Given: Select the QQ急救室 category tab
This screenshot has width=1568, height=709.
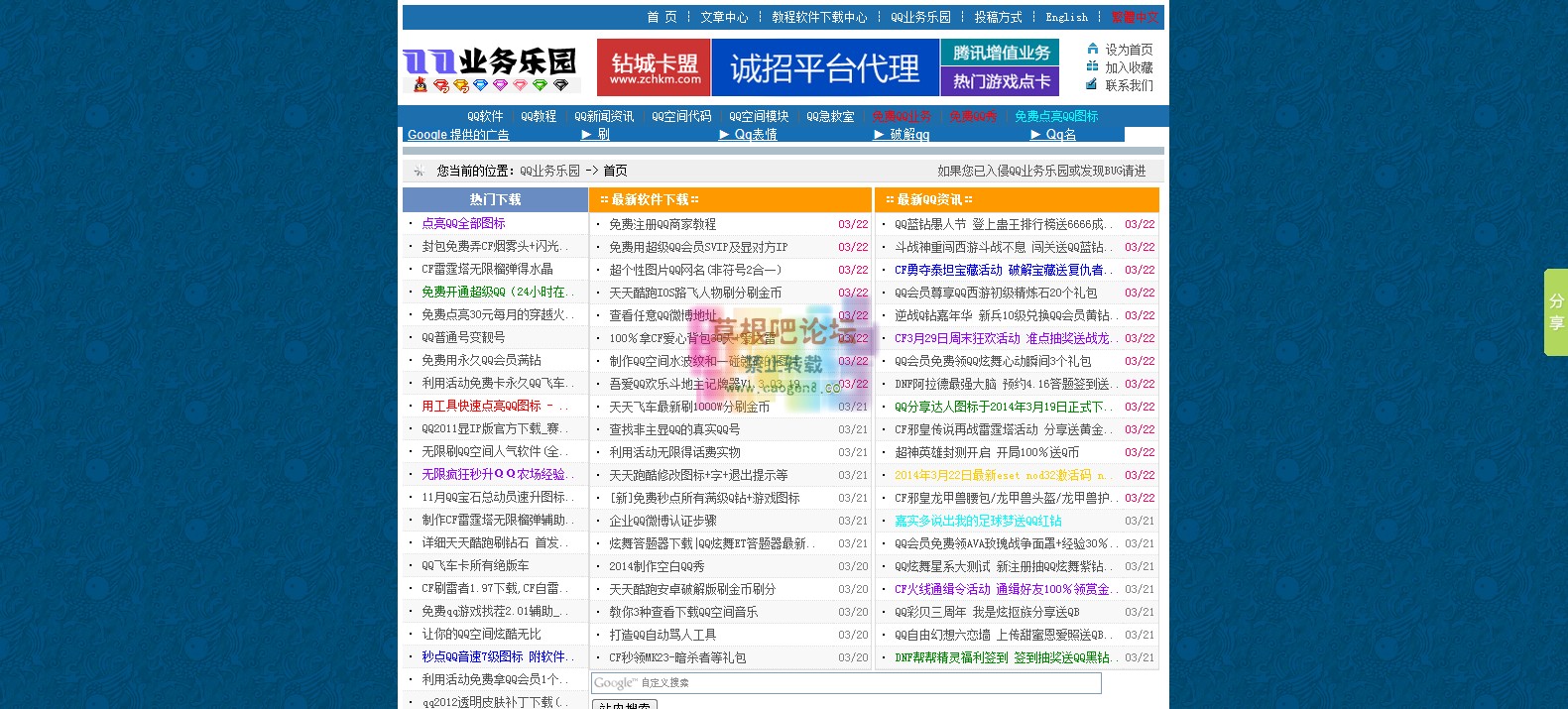Looking at the screenshot, I should [830, 116].
